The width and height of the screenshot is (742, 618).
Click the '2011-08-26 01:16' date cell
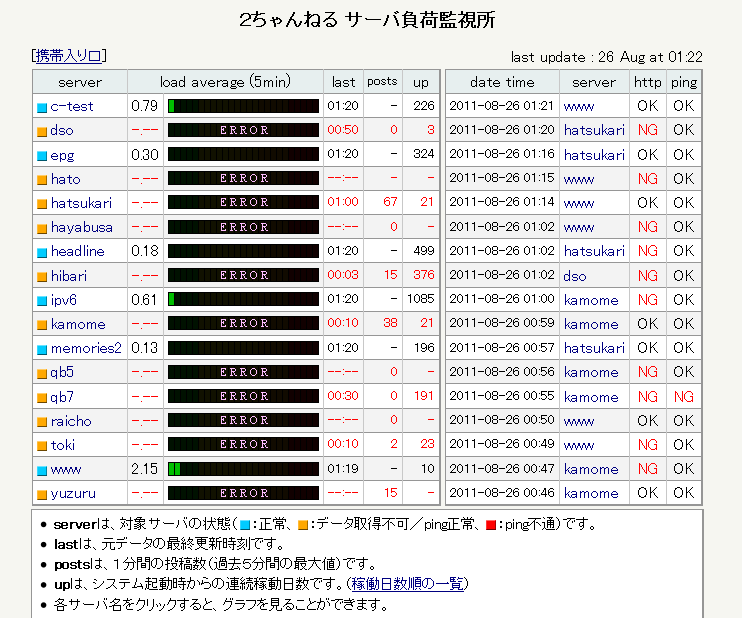[x=502, y=154]
